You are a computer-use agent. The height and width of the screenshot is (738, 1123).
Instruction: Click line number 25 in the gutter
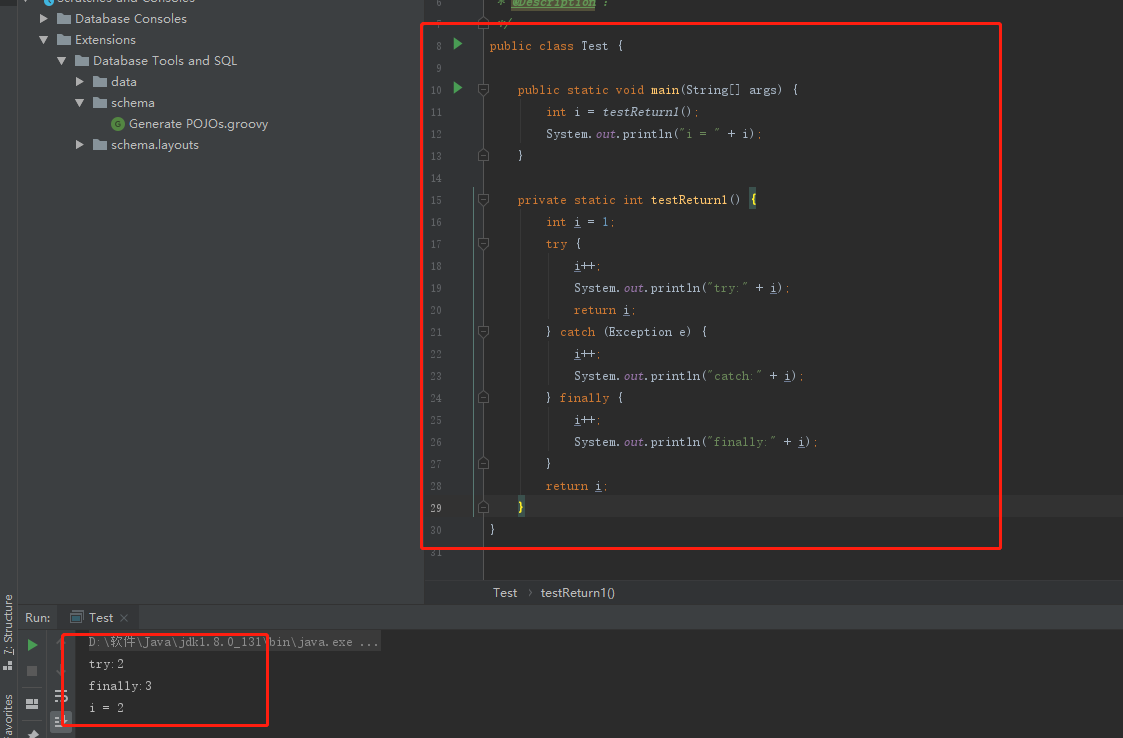click(x=436, y=421)
